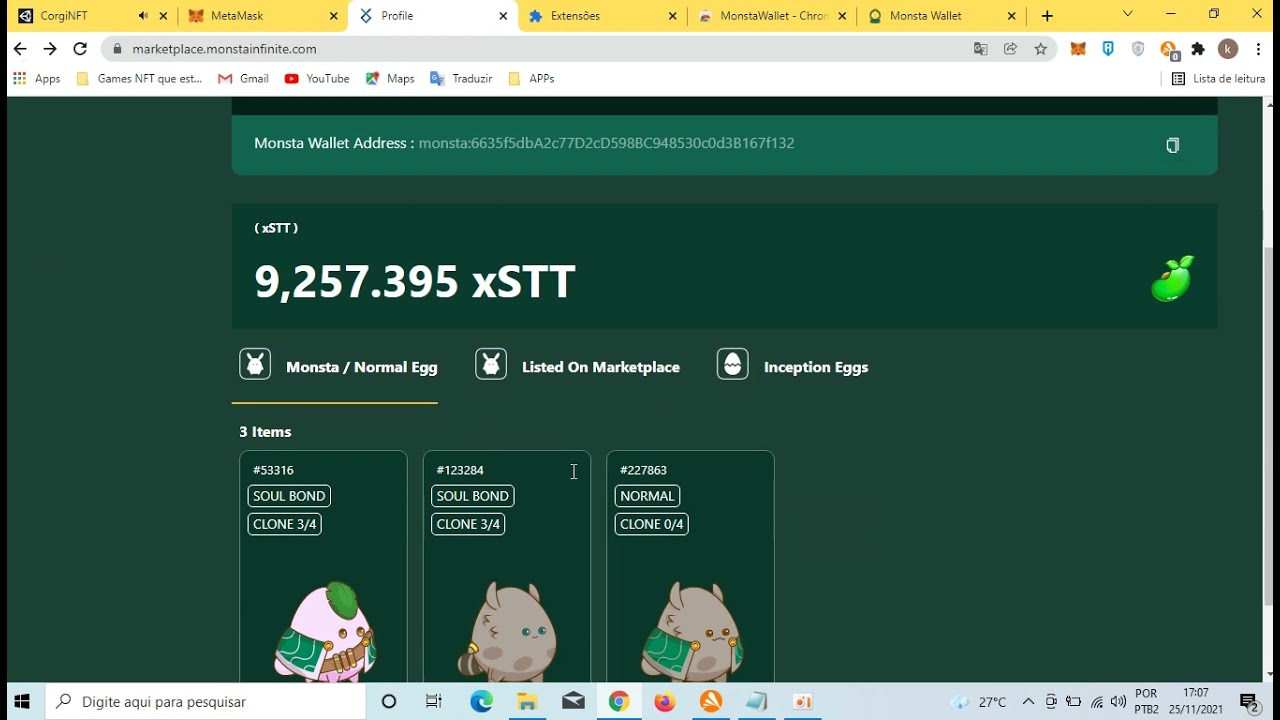Click the address bar URL field

tap(540, 49)
